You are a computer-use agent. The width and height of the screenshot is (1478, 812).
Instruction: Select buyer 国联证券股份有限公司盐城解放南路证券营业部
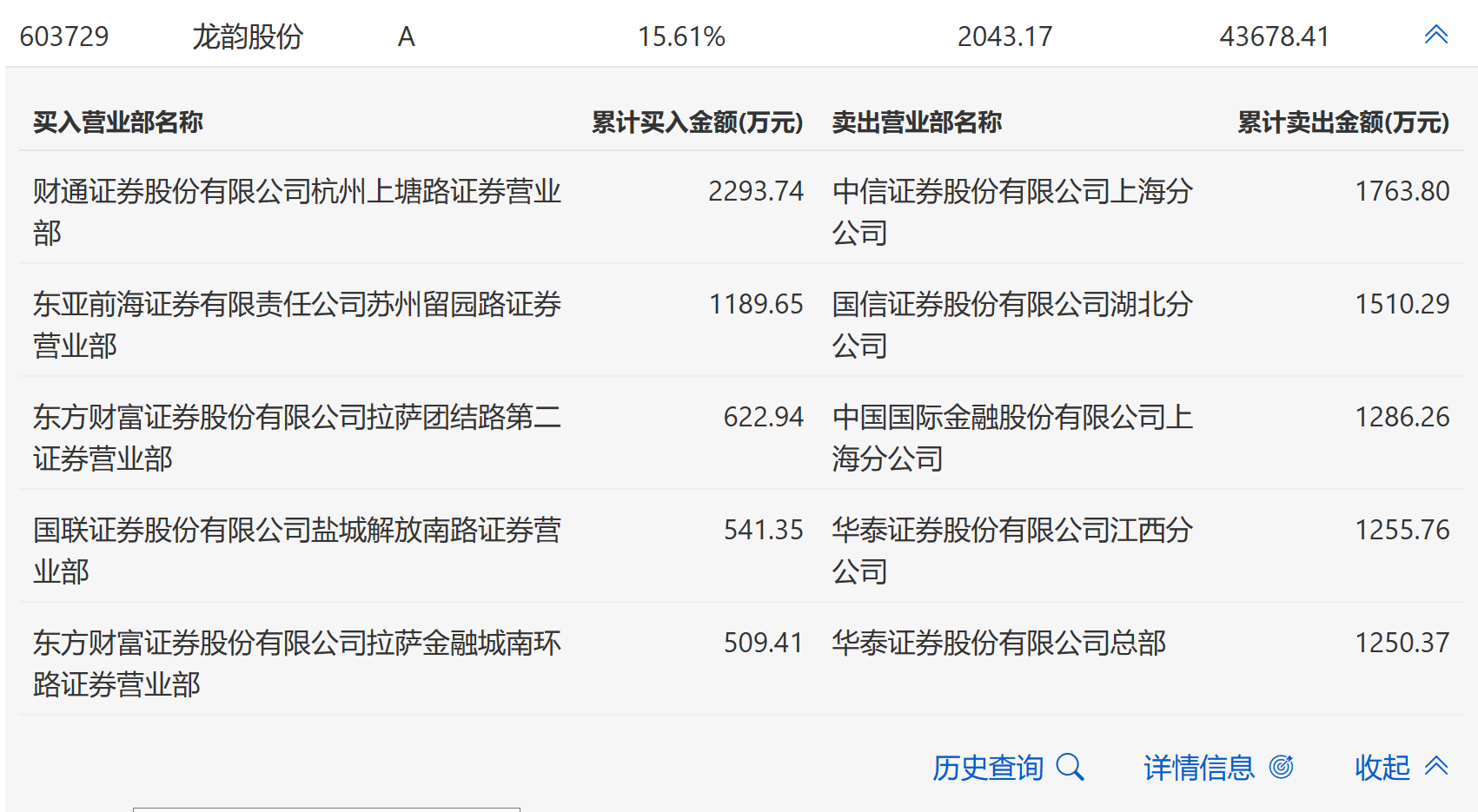pyautogui.click(x=297, y=551)
